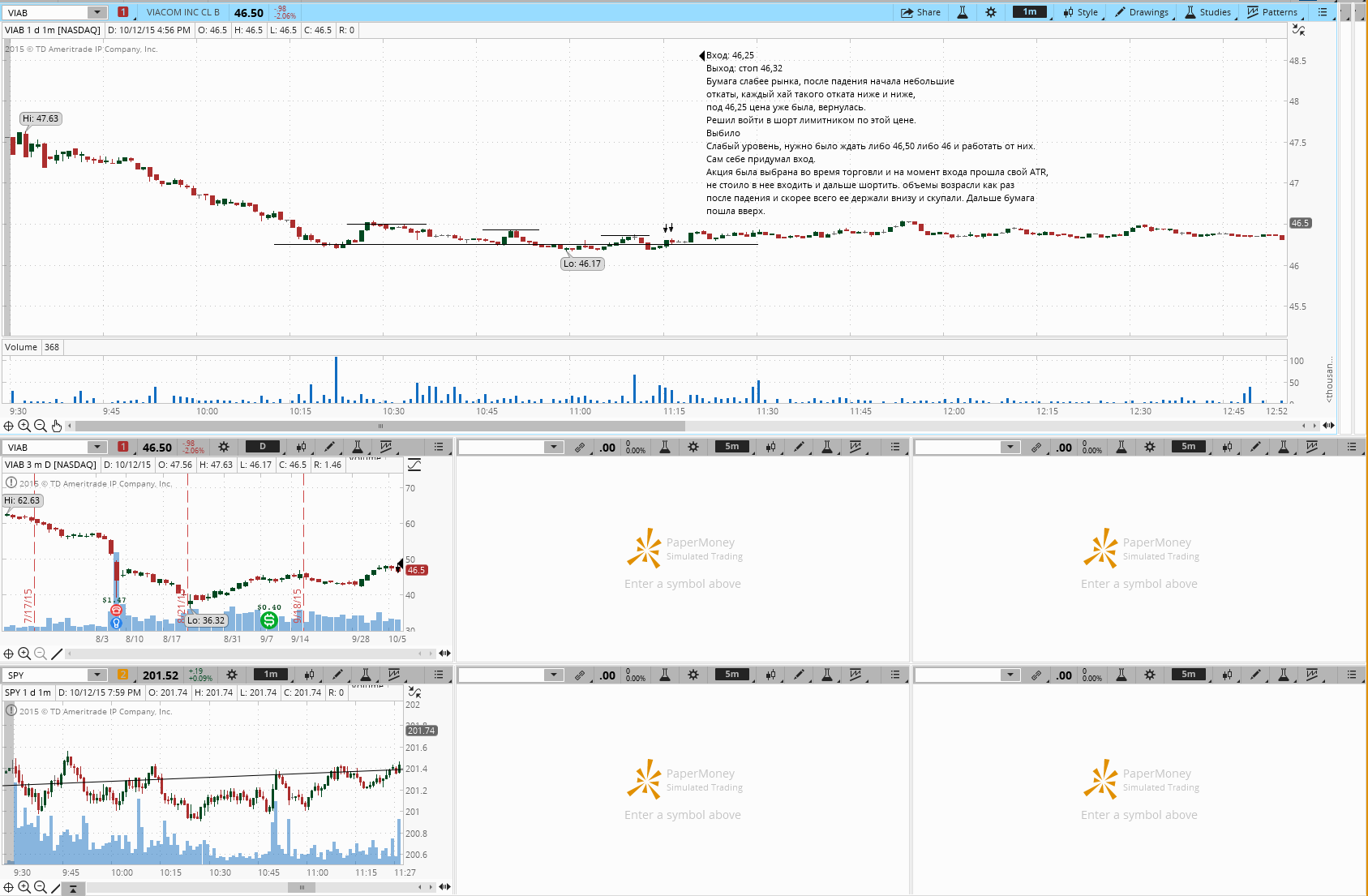The image size is (1368, 896).
Task: Click the Volume study label
Action: point(21,347)
